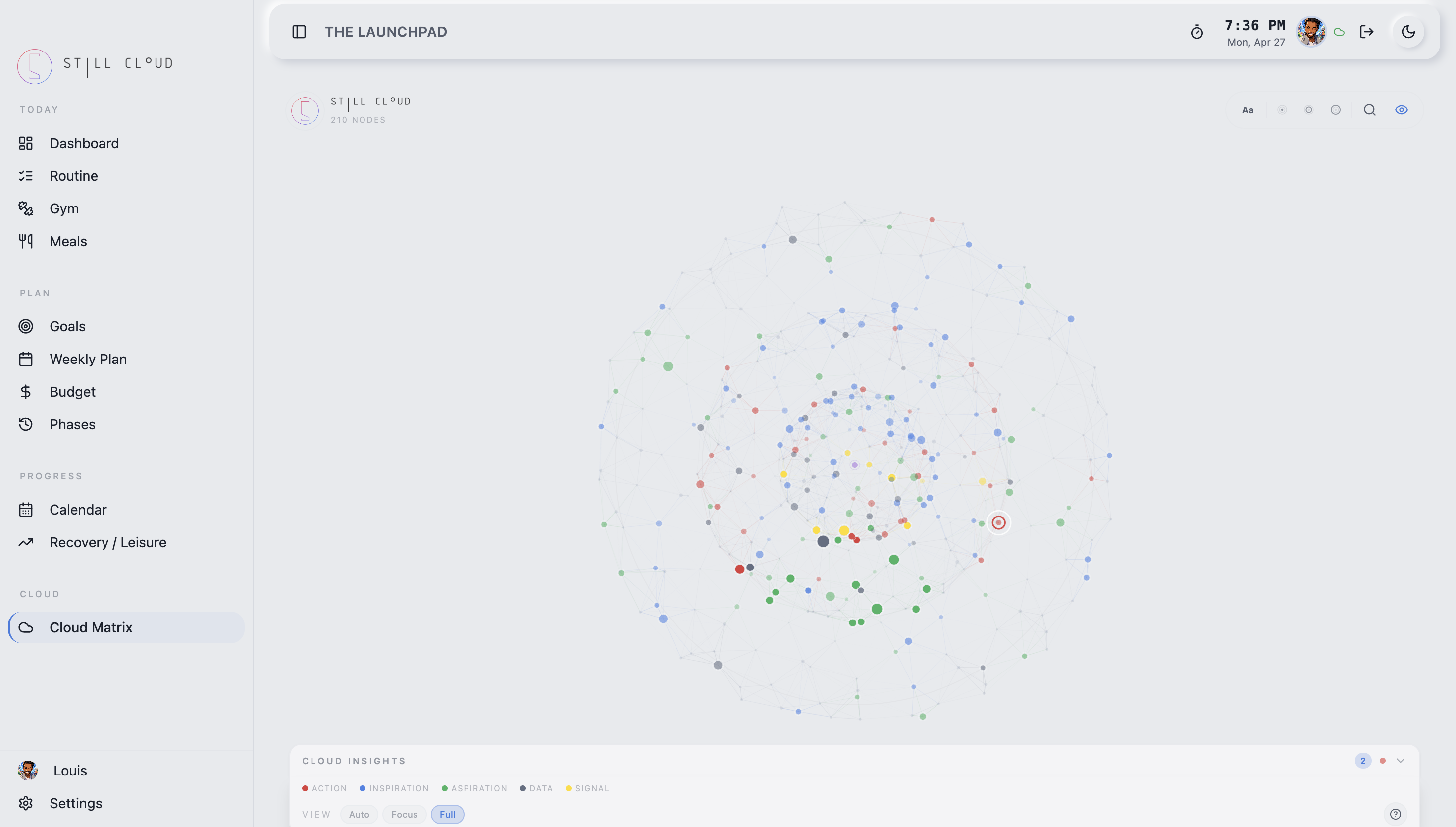Toggle dark mode with moon icon
The width and height of the screenshot is (1456, 827).
[1408, 32]
